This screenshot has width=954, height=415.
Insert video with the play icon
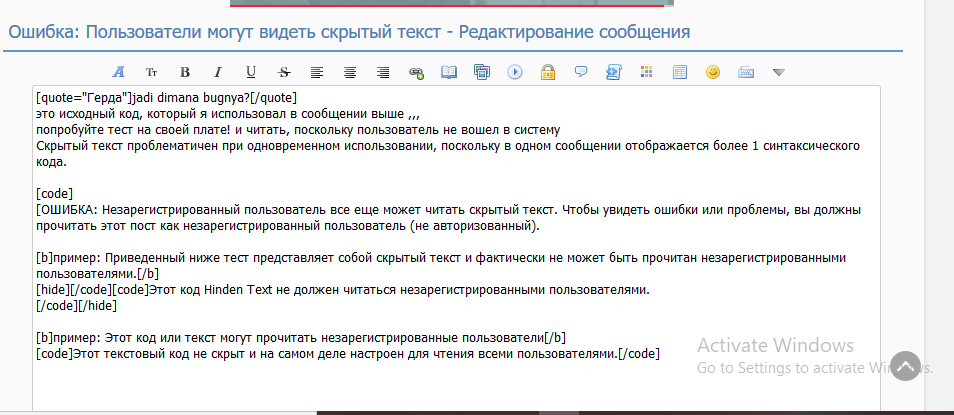[x=515, y=72]
